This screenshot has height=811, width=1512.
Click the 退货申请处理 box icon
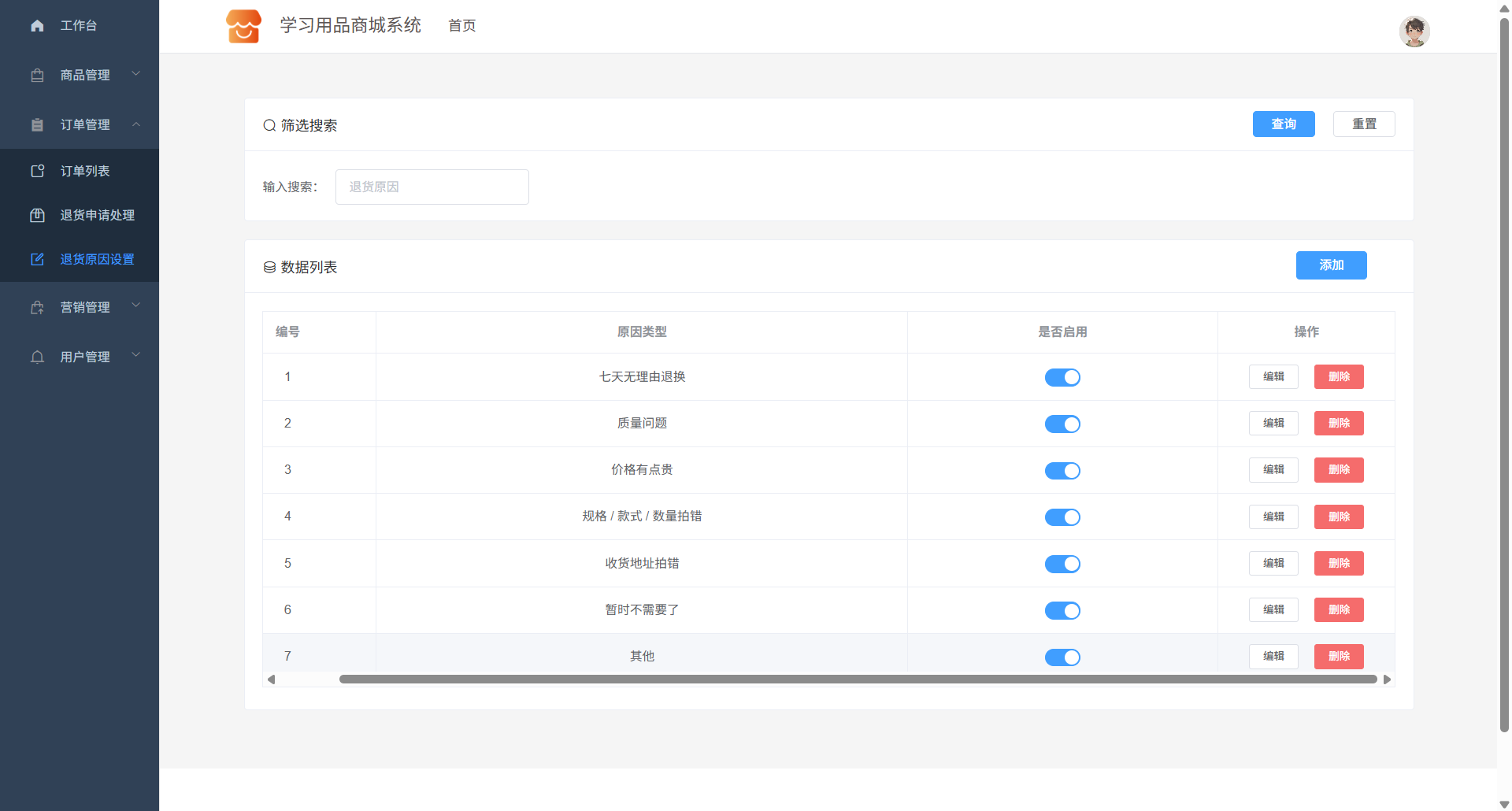(x=37, y=215)
